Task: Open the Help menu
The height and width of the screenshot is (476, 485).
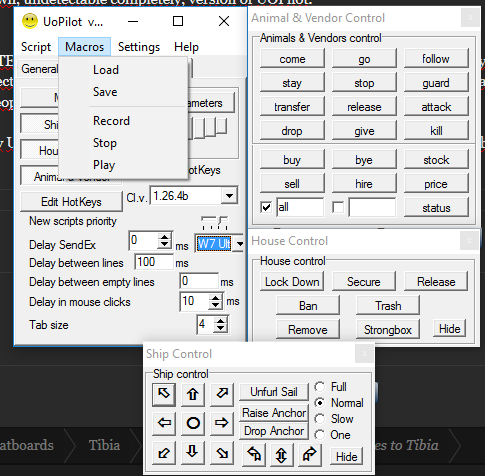Action: [x=186, y=47]
